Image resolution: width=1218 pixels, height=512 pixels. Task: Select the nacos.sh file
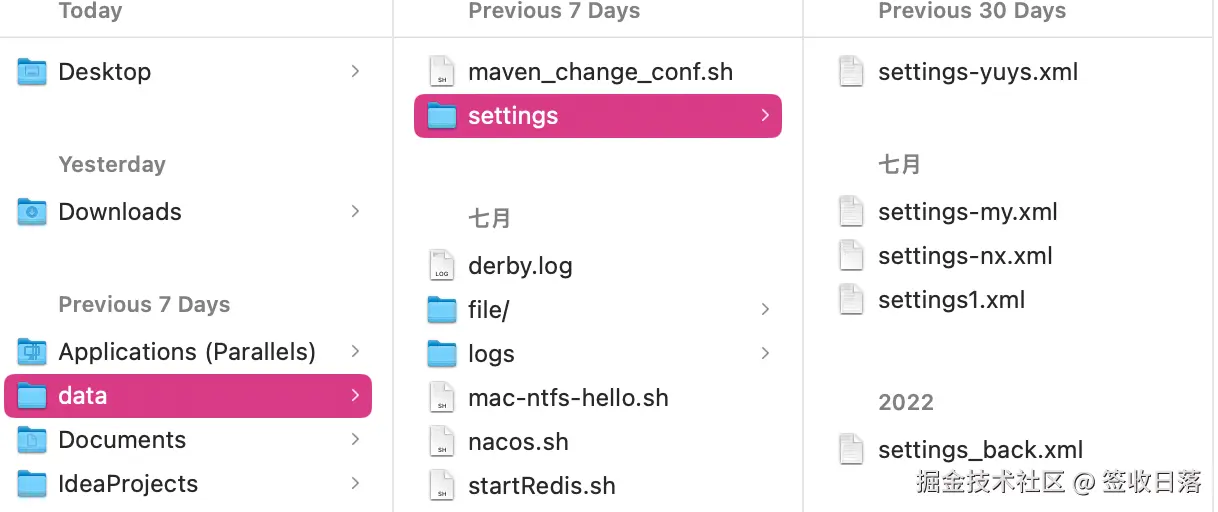[517, 442]
